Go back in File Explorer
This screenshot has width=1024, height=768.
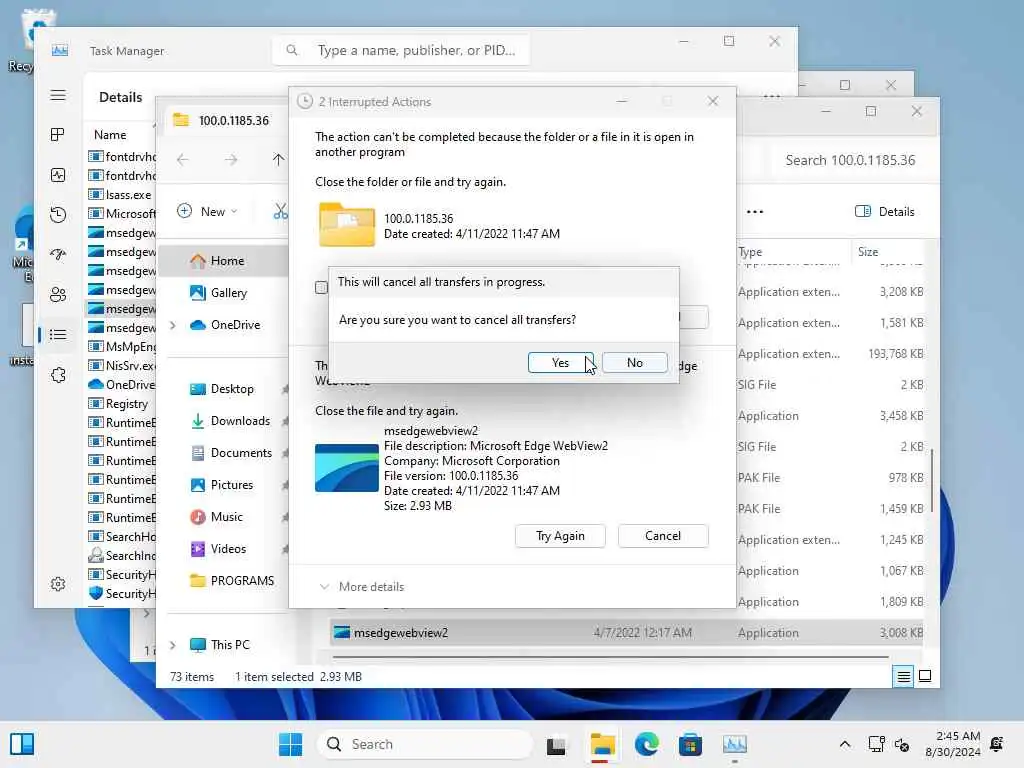[183, 159]
